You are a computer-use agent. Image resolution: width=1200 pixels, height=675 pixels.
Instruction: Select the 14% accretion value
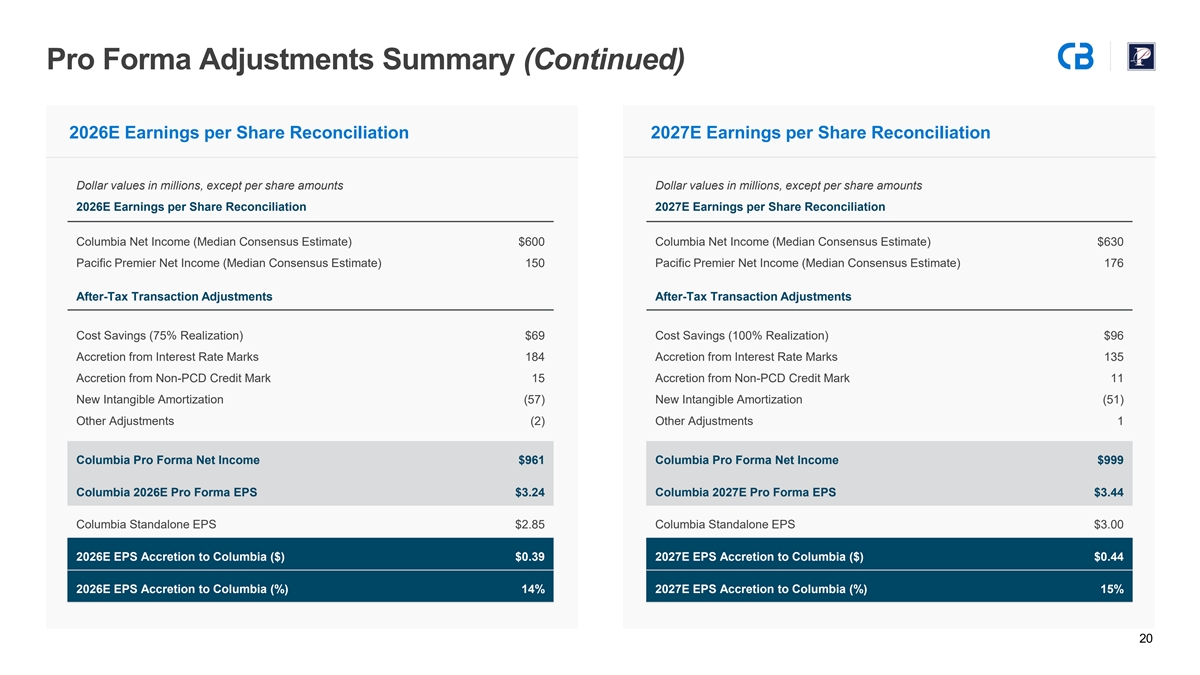tap(533, 589)
